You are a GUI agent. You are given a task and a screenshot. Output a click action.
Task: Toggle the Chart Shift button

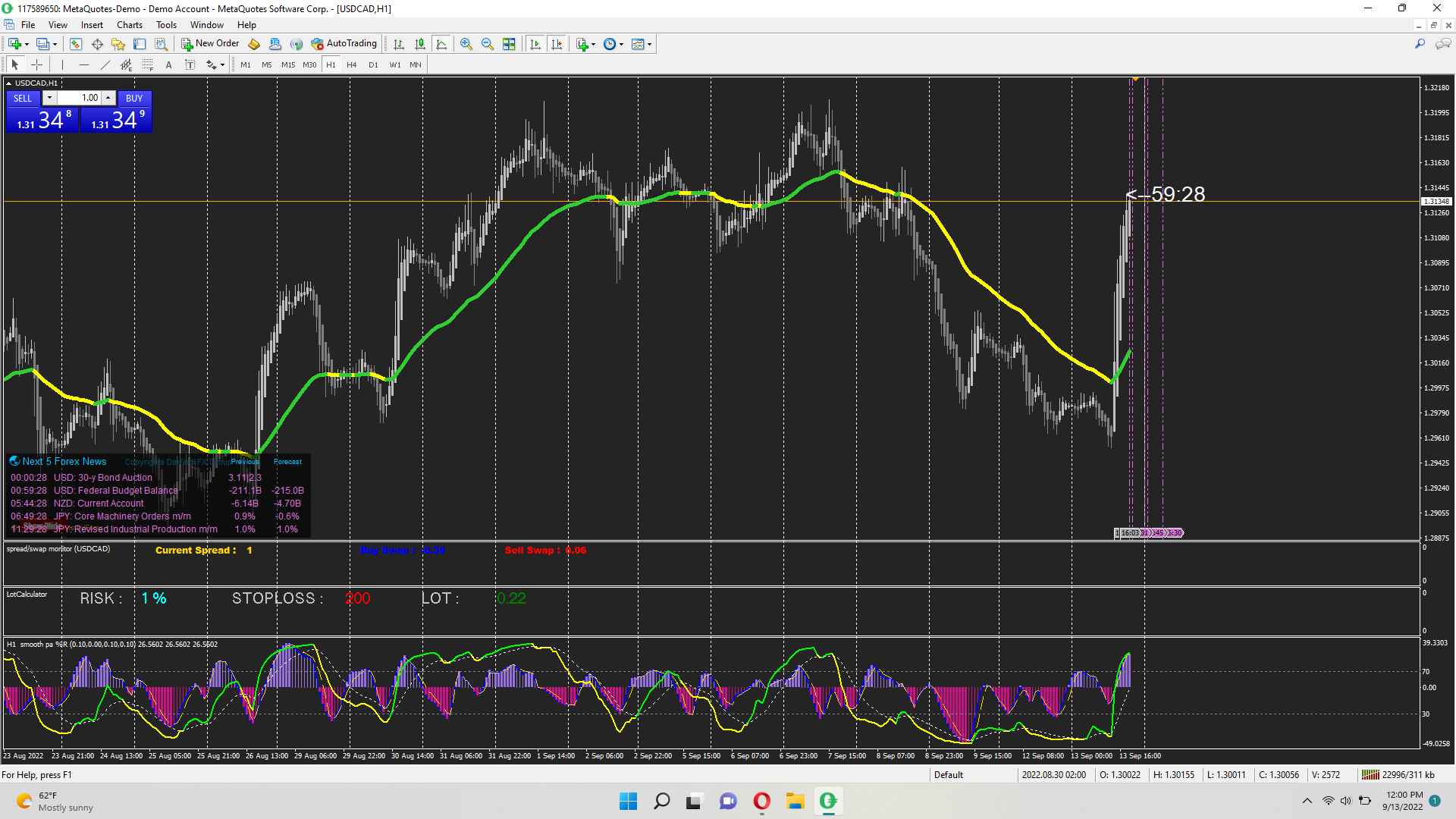pyautogui.click(x=557, y=44)
